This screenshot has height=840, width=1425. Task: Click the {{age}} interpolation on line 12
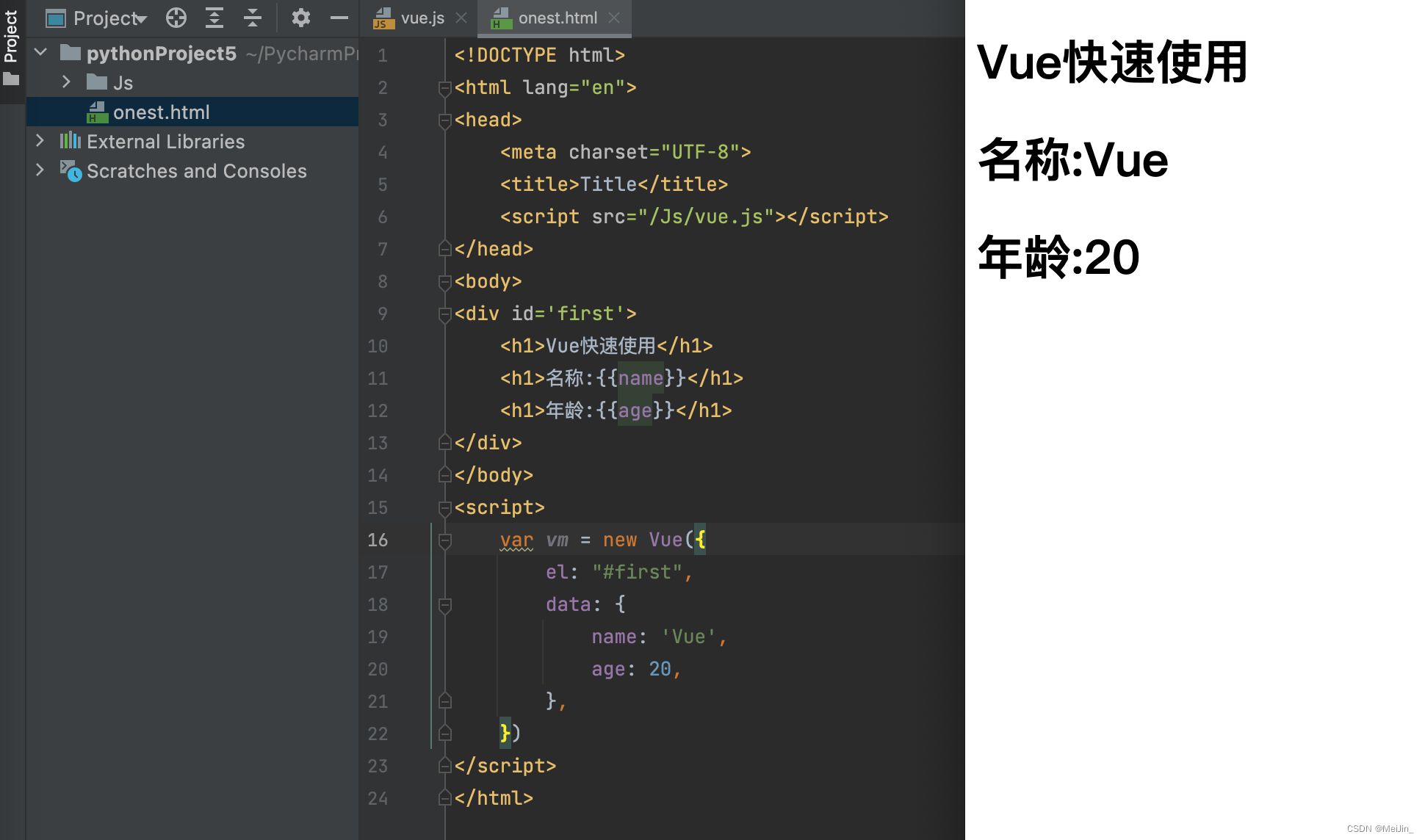(635, 410)
